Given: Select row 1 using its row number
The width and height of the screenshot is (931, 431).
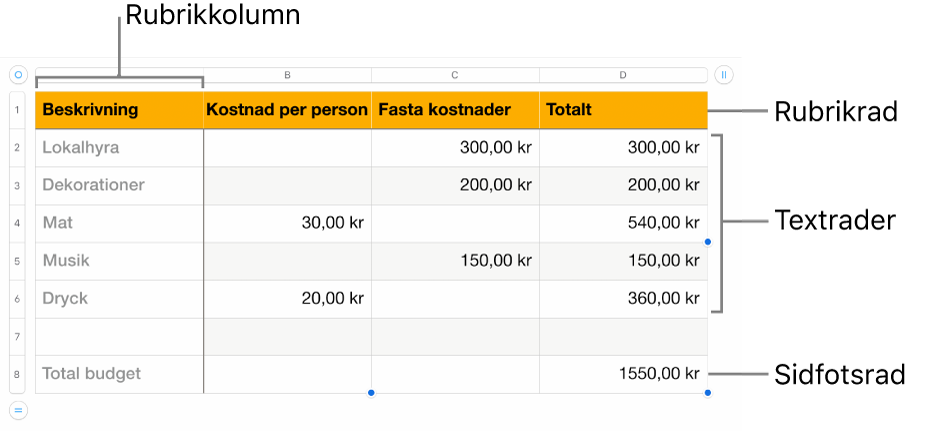Looking at the screenshot, I should coord(18,110).
